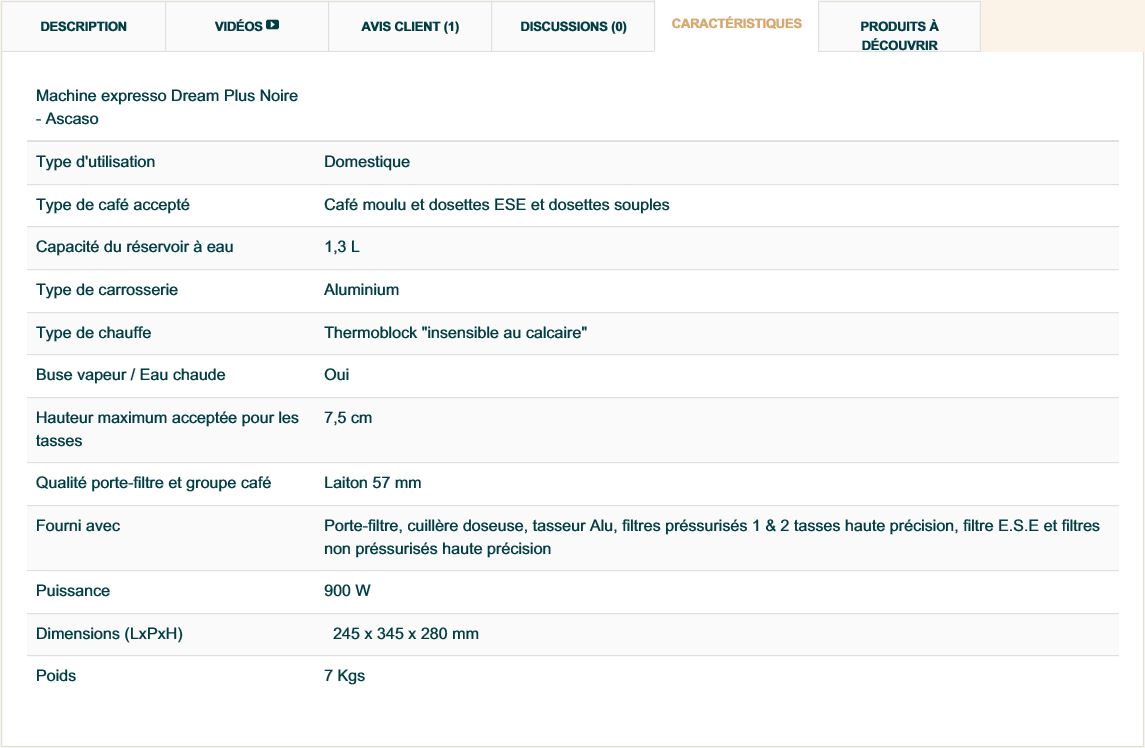Click the video play icon in the VIDÉOS tab

tap(272, 25)
